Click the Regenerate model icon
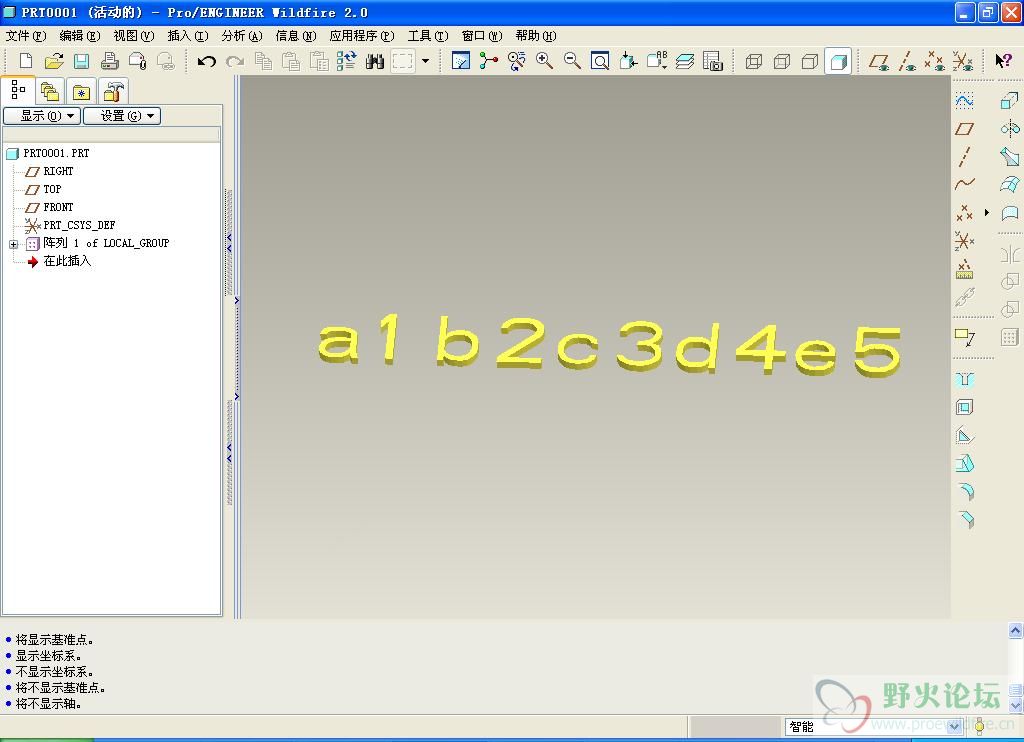This screenshot has width=1024, height=742. click(347, 61)
